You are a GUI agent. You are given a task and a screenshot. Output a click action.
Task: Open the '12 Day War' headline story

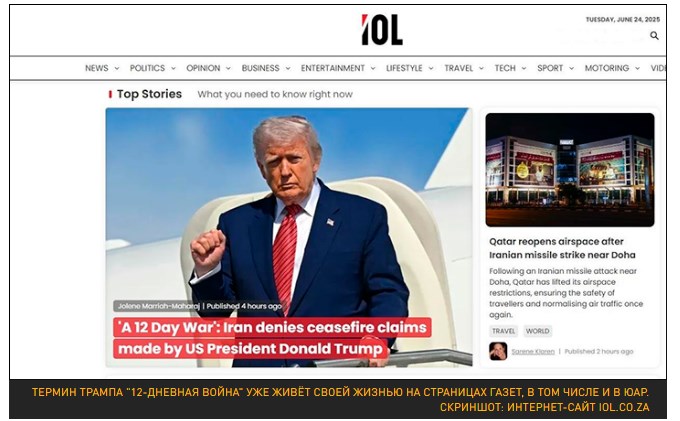(272, 338)
